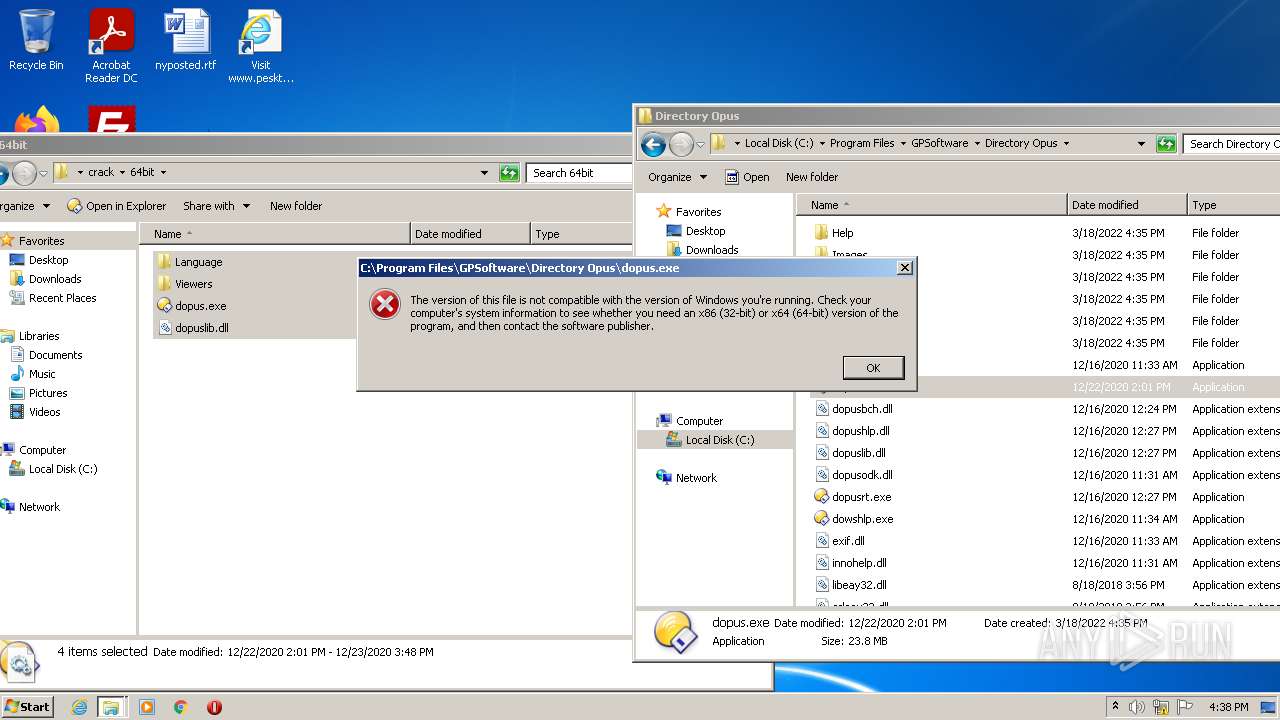This screenshot has height=720, width=1280.
Task: Open Recycle Bin desktop icon
Action: pos(36,40)
